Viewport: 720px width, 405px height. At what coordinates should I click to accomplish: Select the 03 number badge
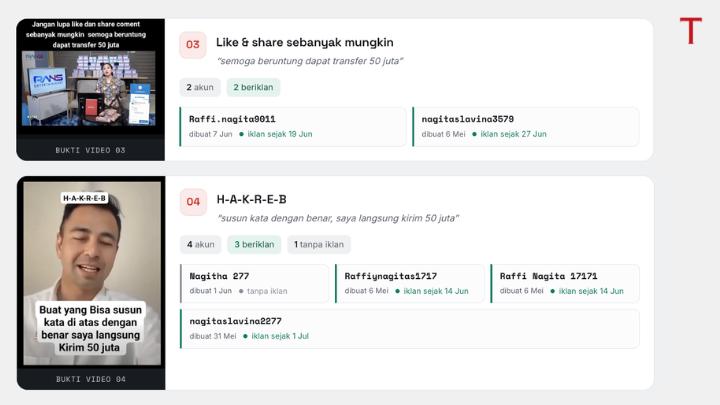coord(193,45)
